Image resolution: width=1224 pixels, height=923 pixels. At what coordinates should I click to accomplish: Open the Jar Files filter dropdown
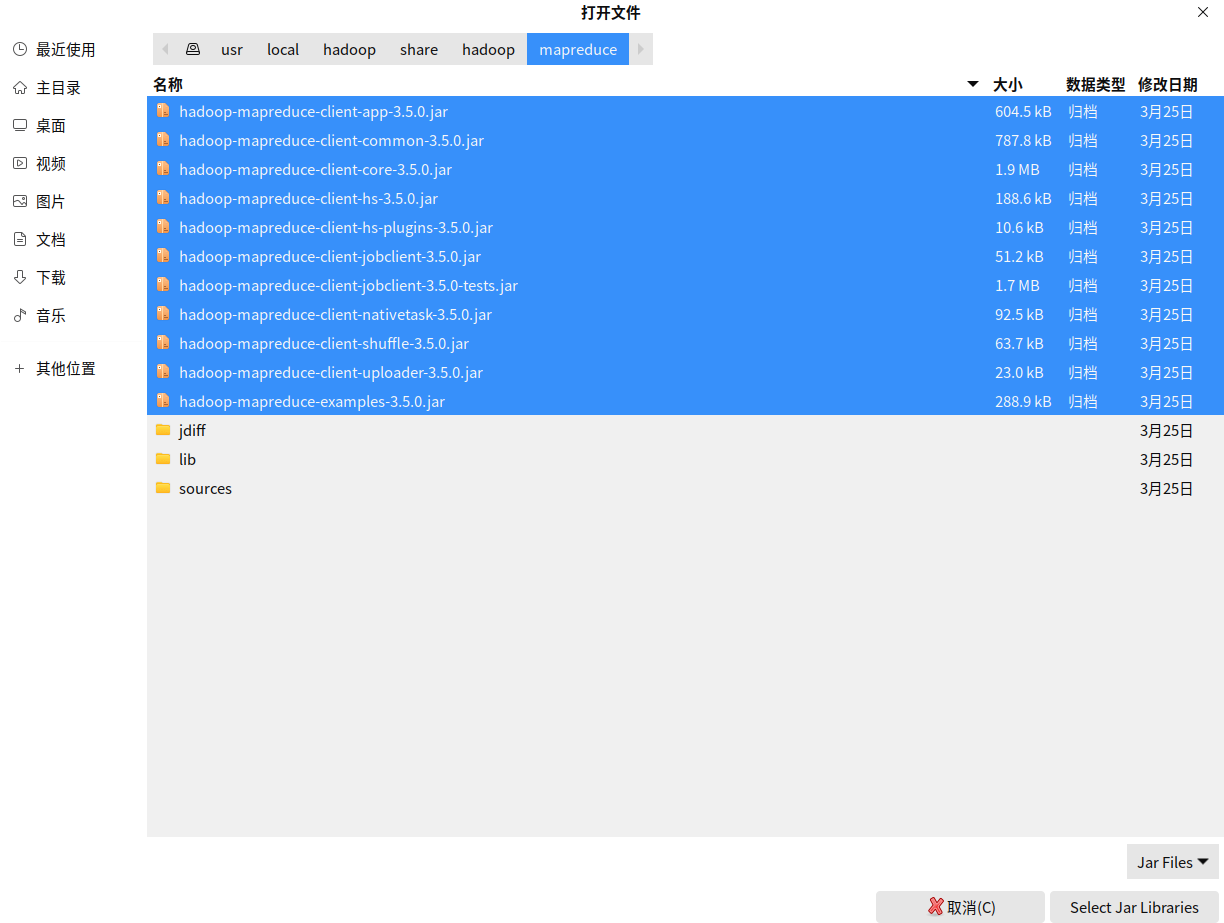pyautogui.click(x=1173, y=862)
